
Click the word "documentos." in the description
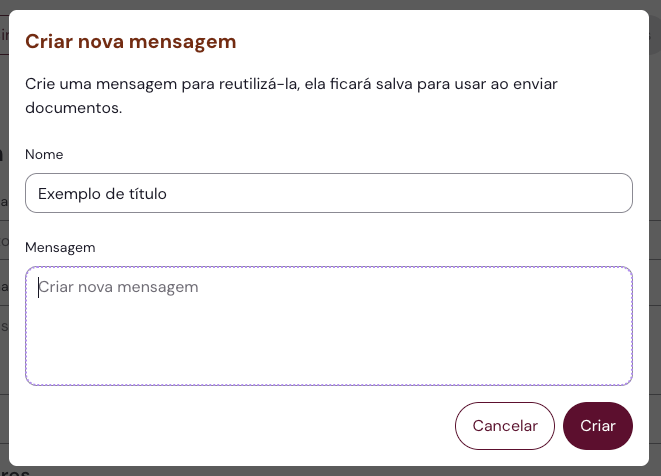click(x=73, y=107)
